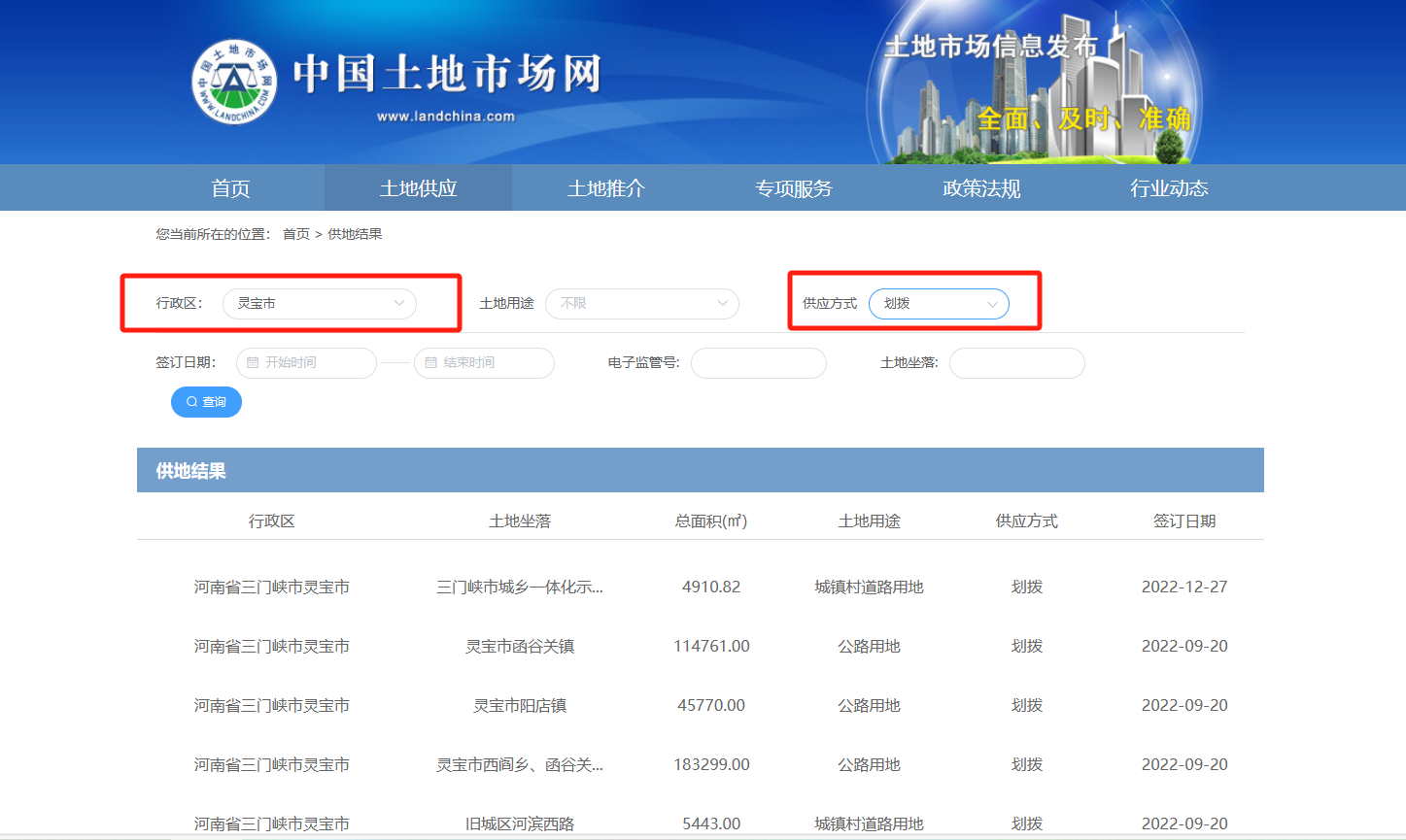Viewport: 1406px width, 840px height.
Task: Open the 灵宝市阳店镇 land record
Action: coord(520,706)
